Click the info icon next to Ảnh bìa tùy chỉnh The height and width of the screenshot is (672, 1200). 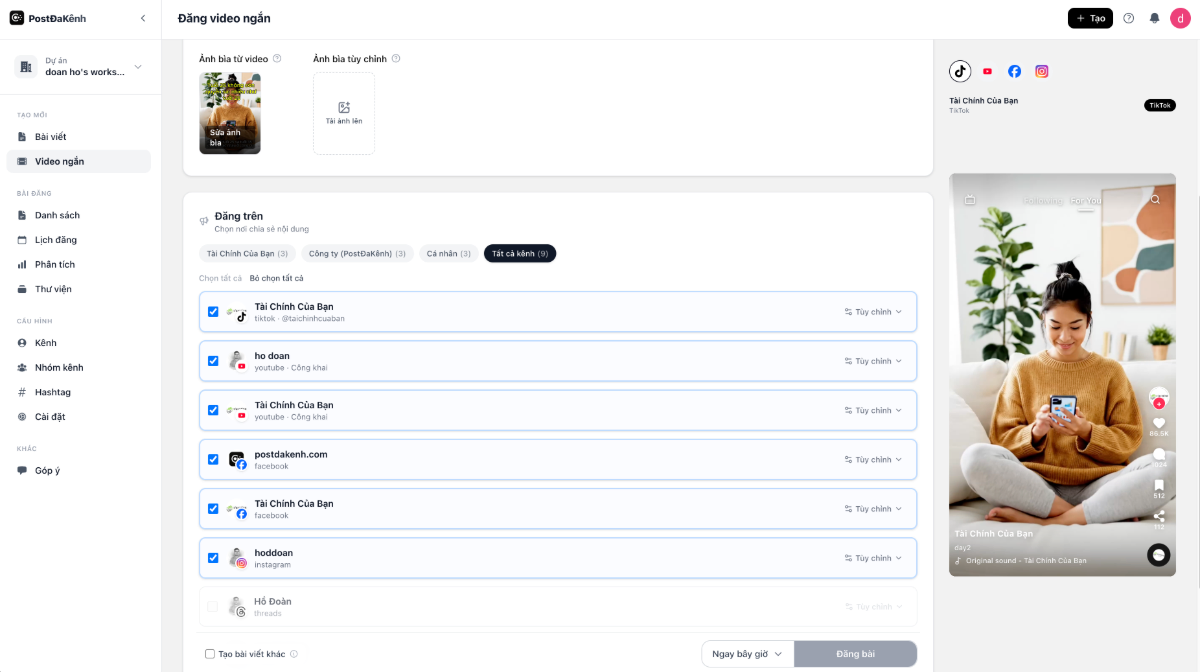(x=396, y=58)
